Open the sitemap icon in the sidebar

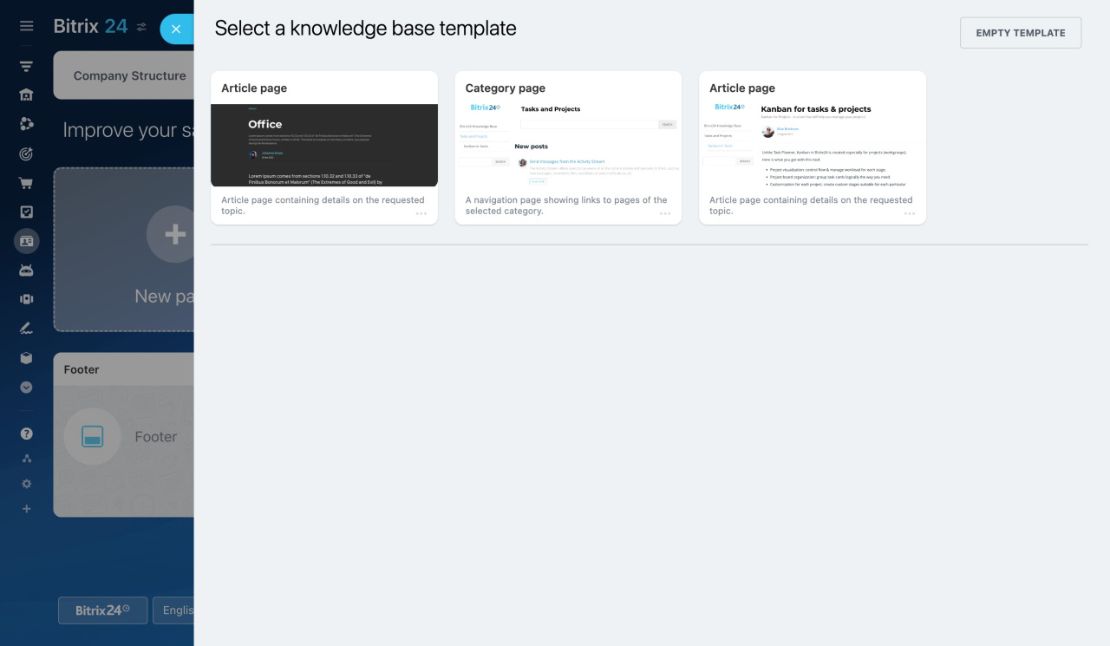[26, 458]
